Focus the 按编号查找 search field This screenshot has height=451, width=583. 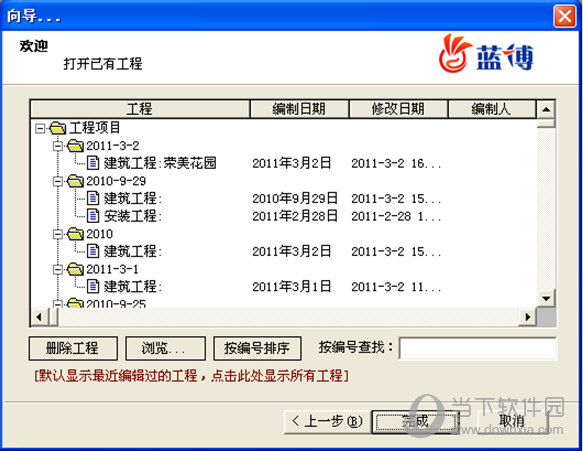pos(478,348)
